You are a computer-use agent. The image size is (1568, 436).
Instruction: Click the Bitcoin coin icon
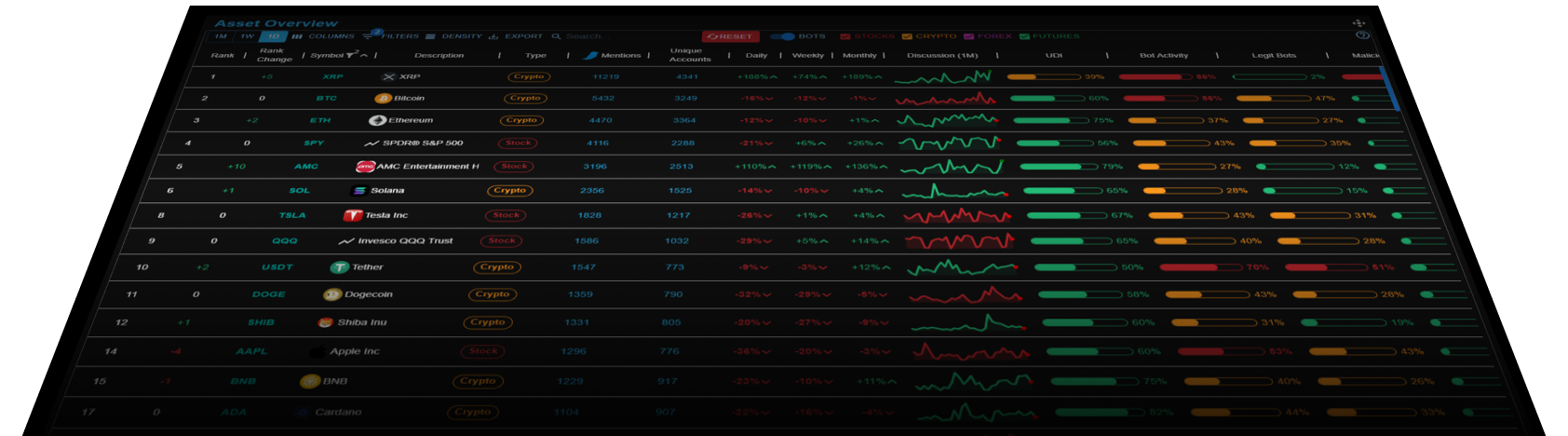pos(382,98)
